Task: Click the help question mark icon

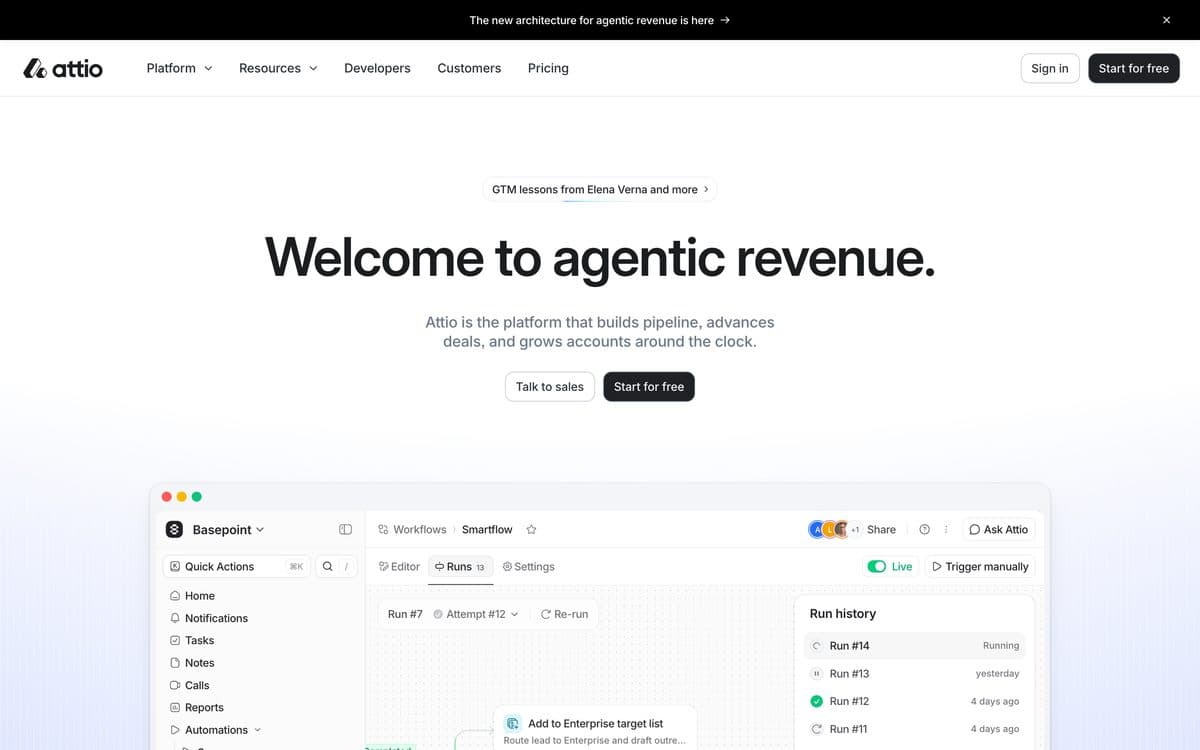Action: (x=924, y=530)
